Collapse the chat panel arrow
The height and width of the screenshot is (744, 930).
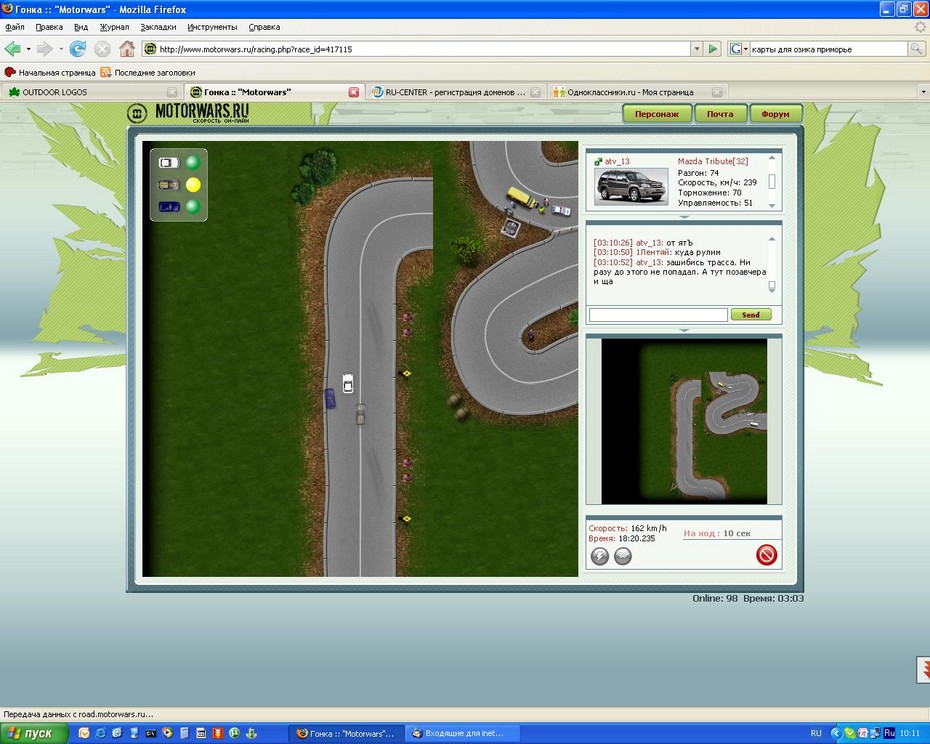(684, 329)
